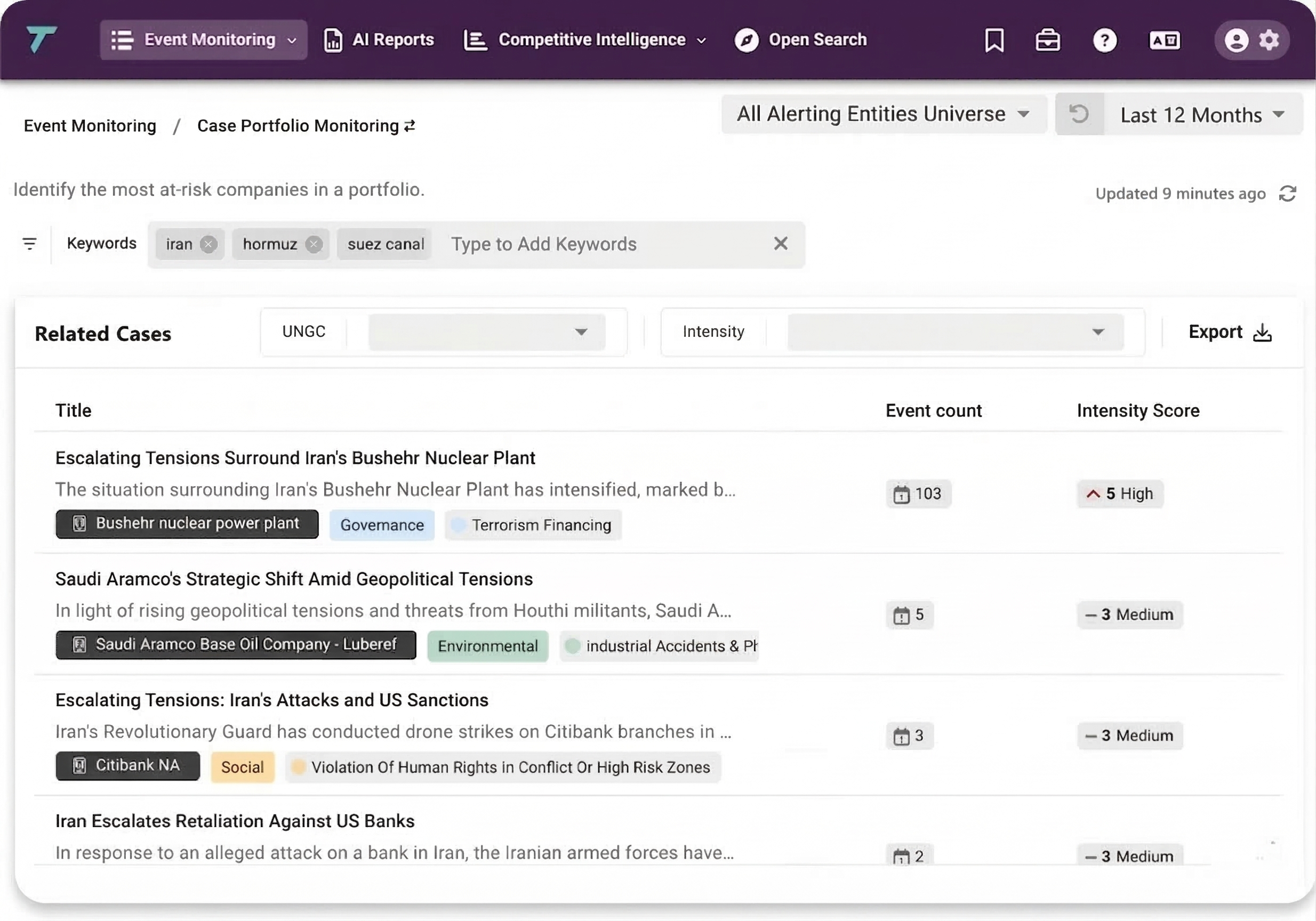Click the bookmark icon in header

pyautogui.click(x=994, y=40)
